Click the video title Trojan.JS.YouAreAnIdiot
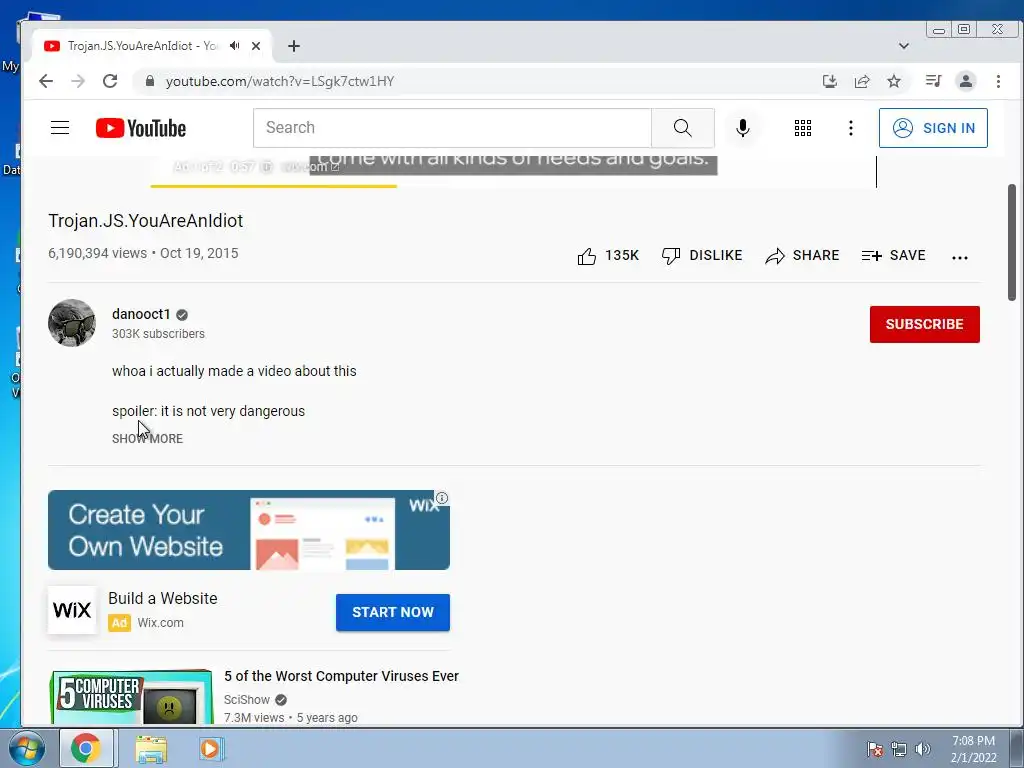This screenshot has height=768, width=1024. [x=146, y=221]
